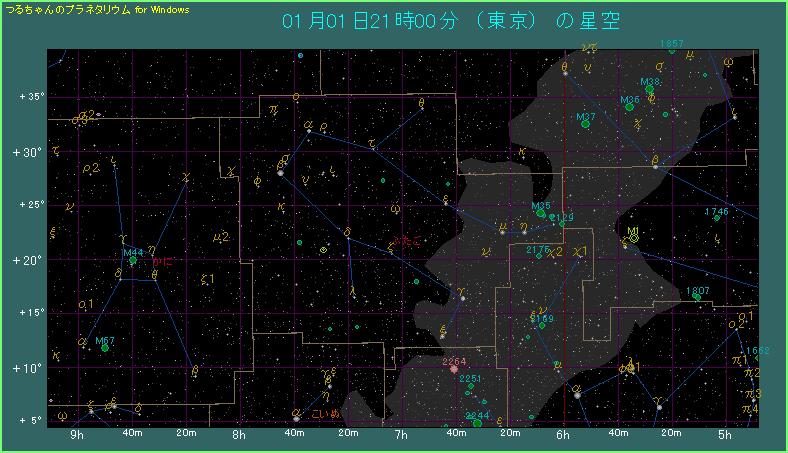
Task: Select the M38 cluster marker
Action: [x=649, y=89]
